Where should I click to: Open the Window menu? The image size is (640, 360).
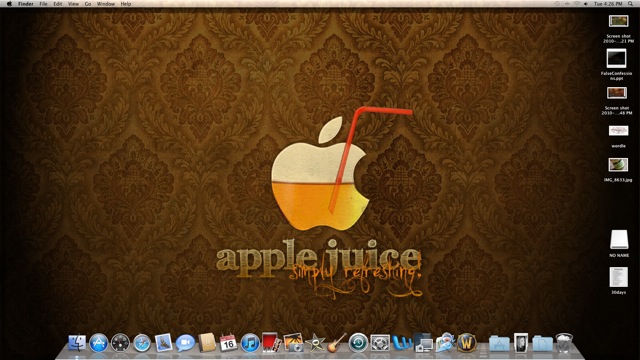tap(106, 4)
